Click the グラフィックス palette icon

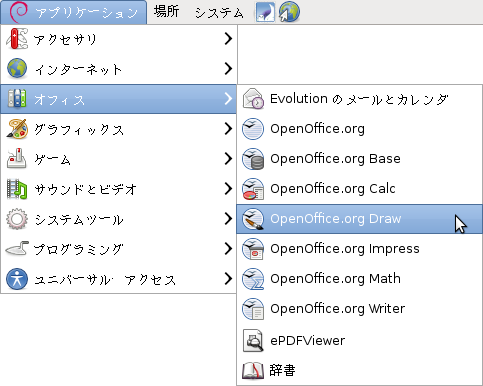(17, 129)
